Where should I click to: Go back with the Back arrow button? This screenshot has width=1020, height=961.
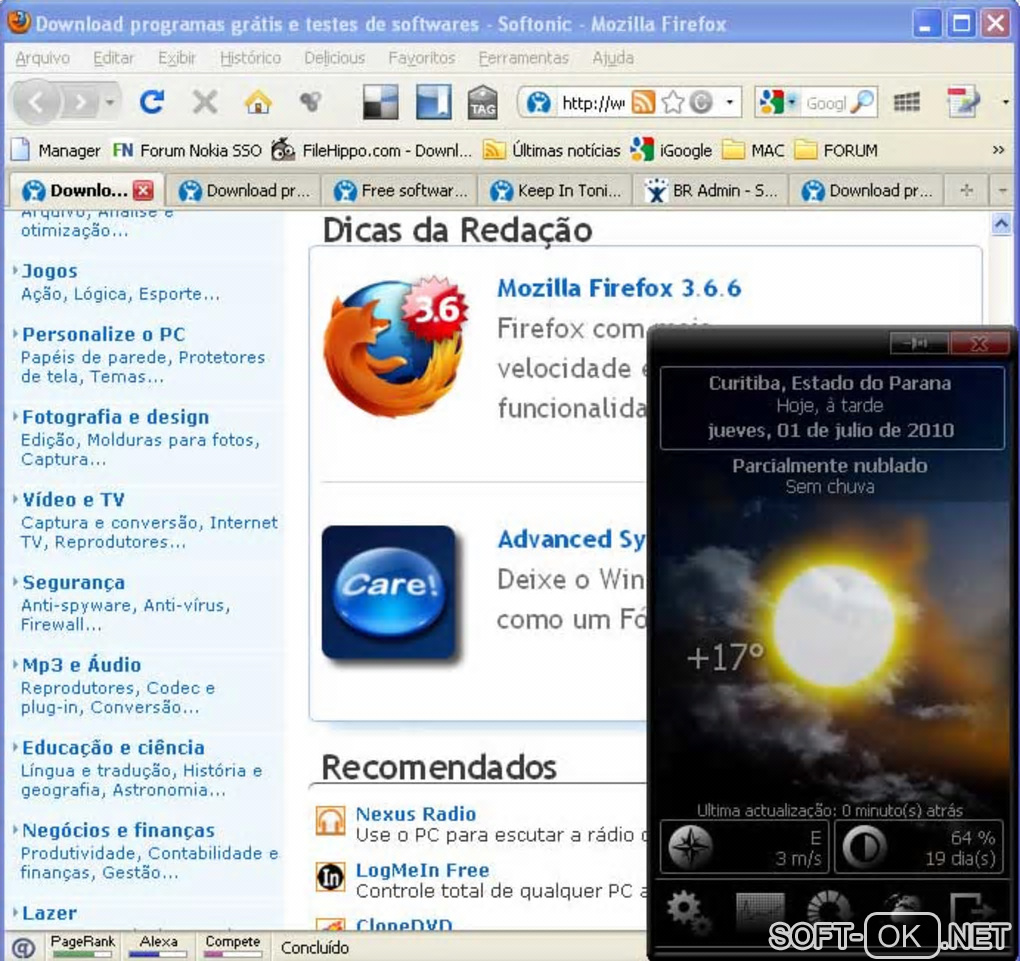coord(36,102)
